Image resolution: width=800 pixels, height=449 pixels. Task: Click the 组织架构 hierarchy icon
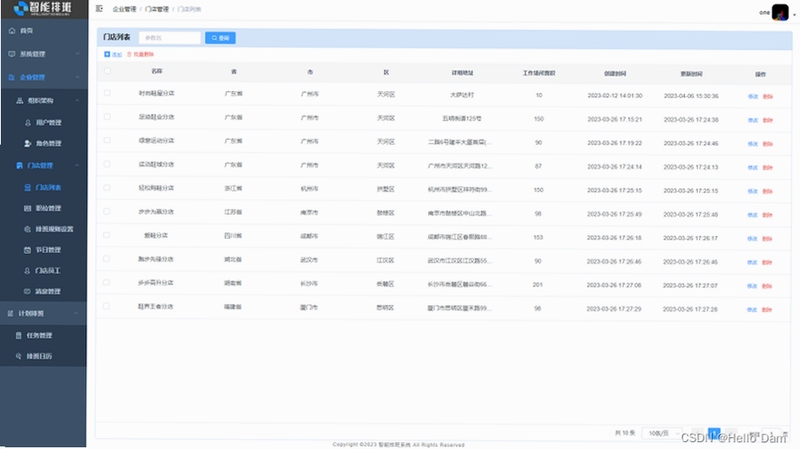click(x=20, y=101)
